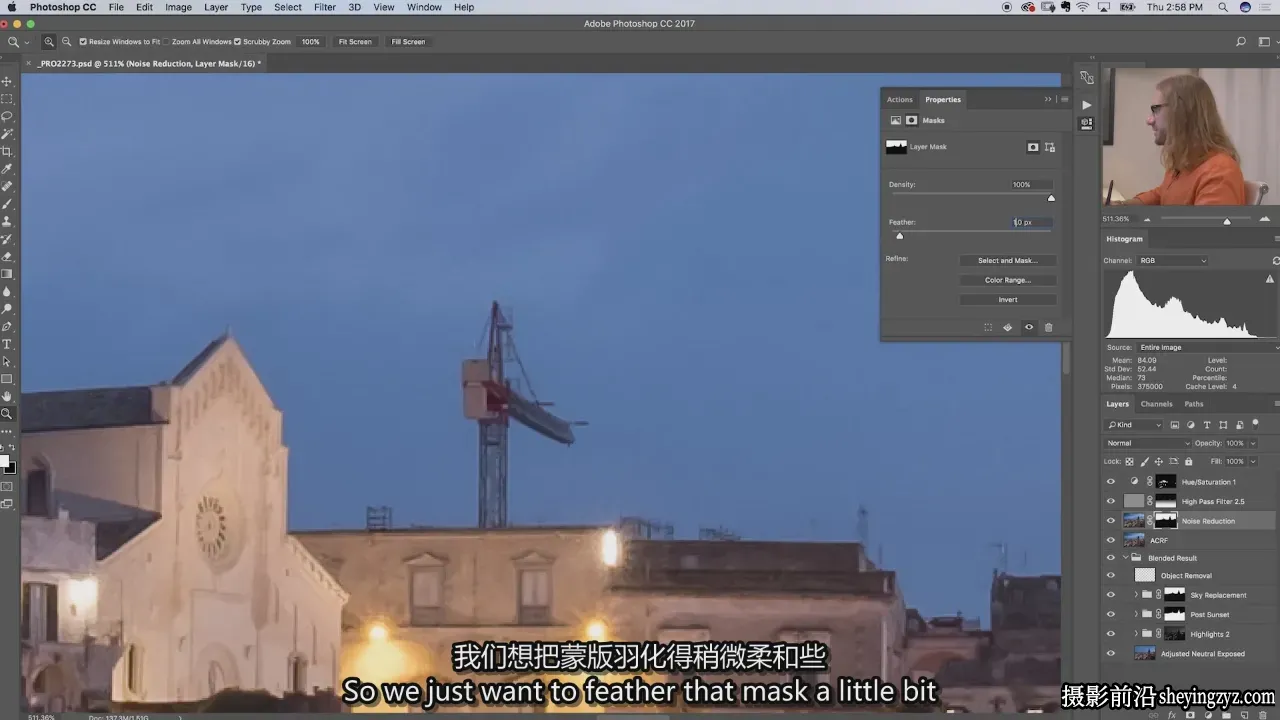This screenshot has width=1280, height=720.
Task: Select the Magic Wand tool
Action: pyautogui.click(x=7, y=134)
